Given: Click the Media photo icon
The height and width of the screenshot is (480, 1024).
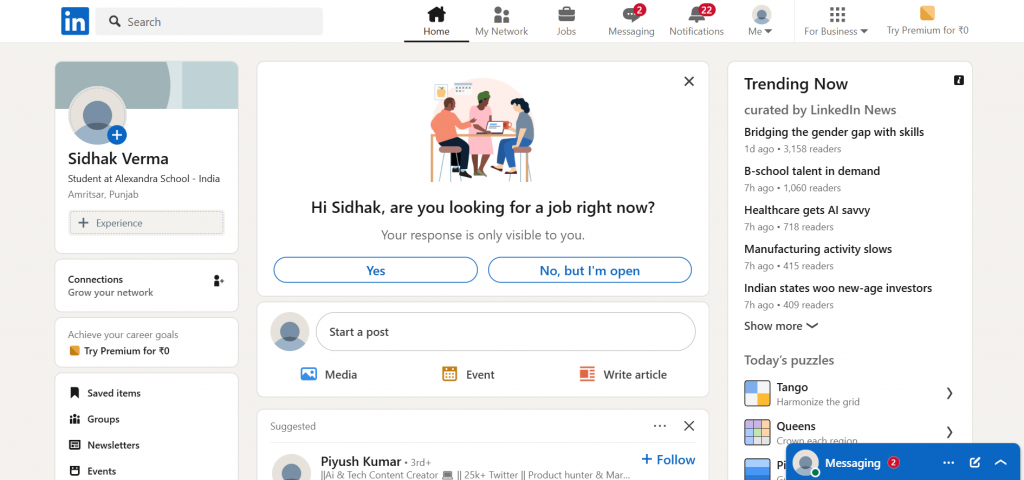Looking at the screenshot, I should click(309, 374).
